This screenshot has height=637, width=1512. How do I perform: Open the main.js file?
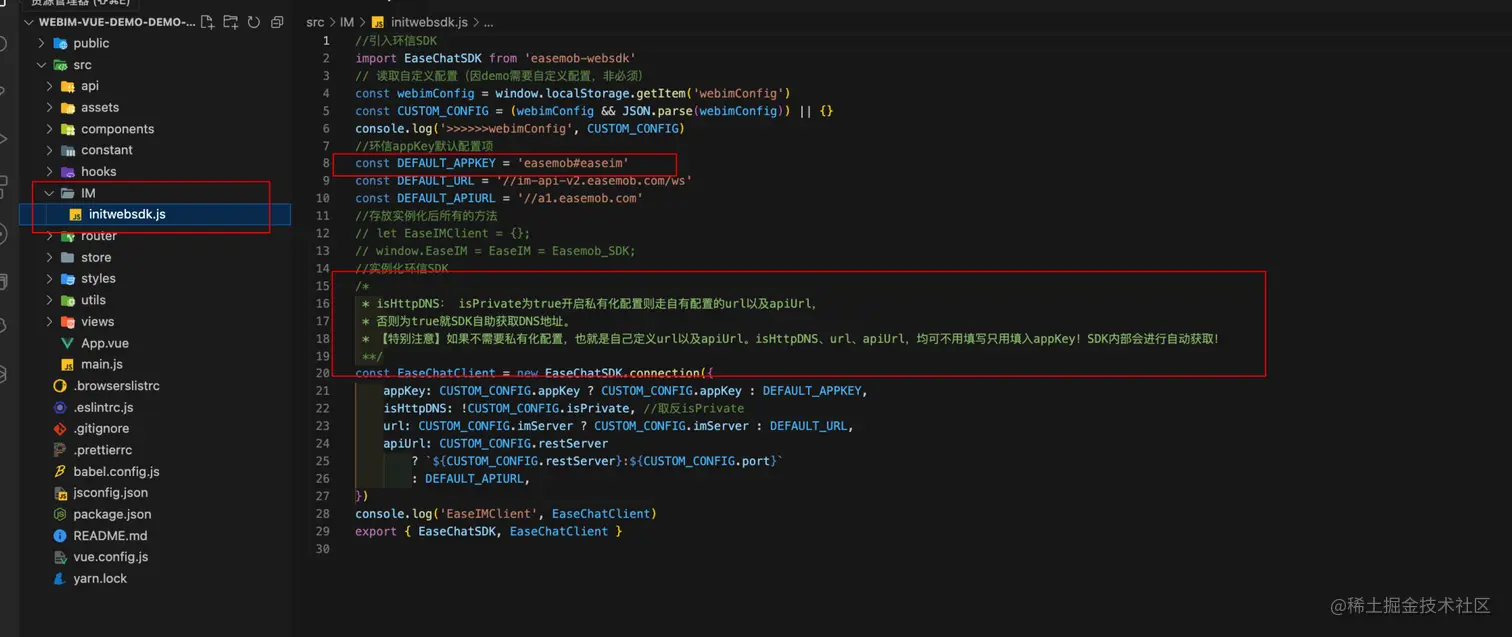tap(102, 365)
